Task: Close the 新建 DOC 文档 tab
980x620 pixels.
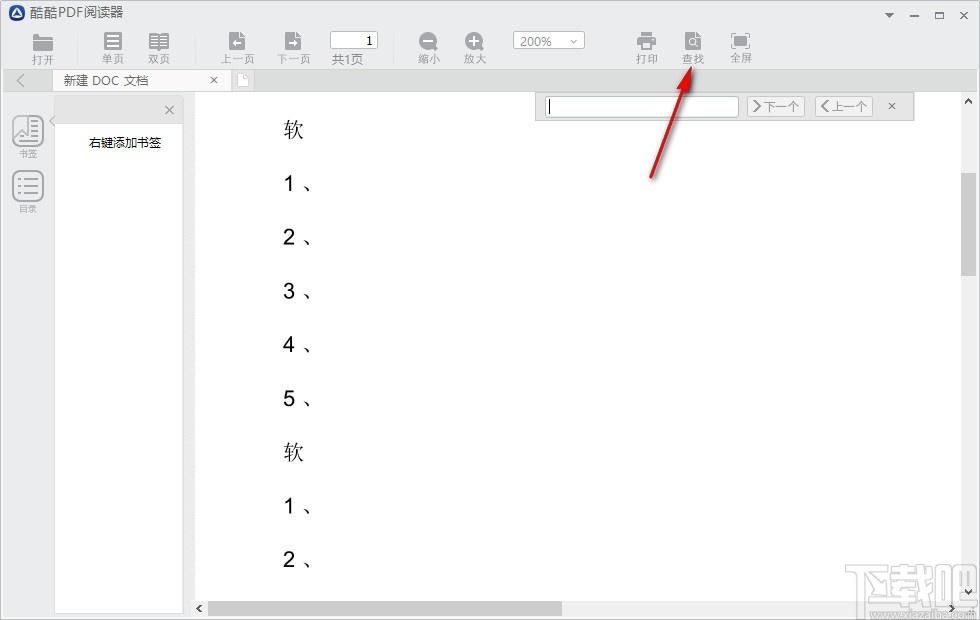Action: [x=214, y=80]
